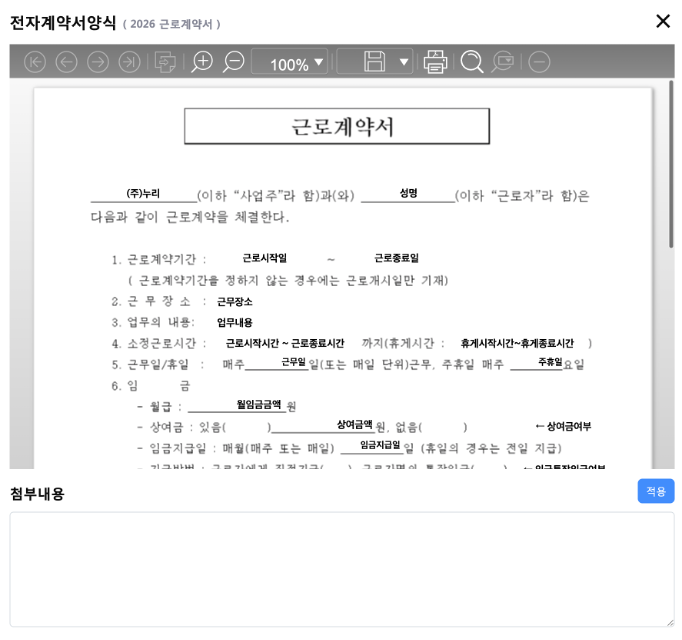This screenshot has height=640, width=682.
Task: Click the page layout icon after the navigation arrows
Action: pyautogui.click(x=165, y=62)
